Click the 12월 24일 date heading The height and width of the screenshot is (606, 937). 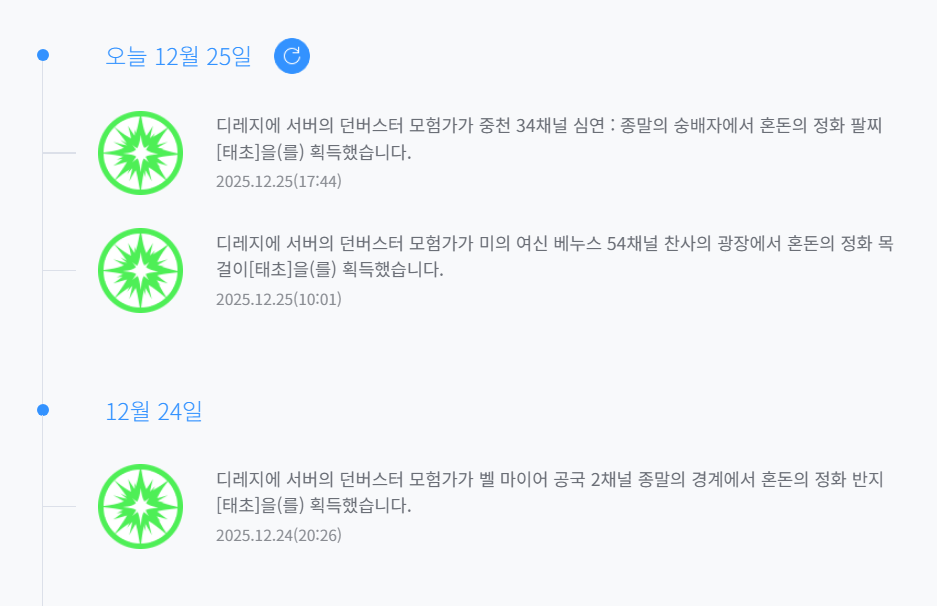154,411
